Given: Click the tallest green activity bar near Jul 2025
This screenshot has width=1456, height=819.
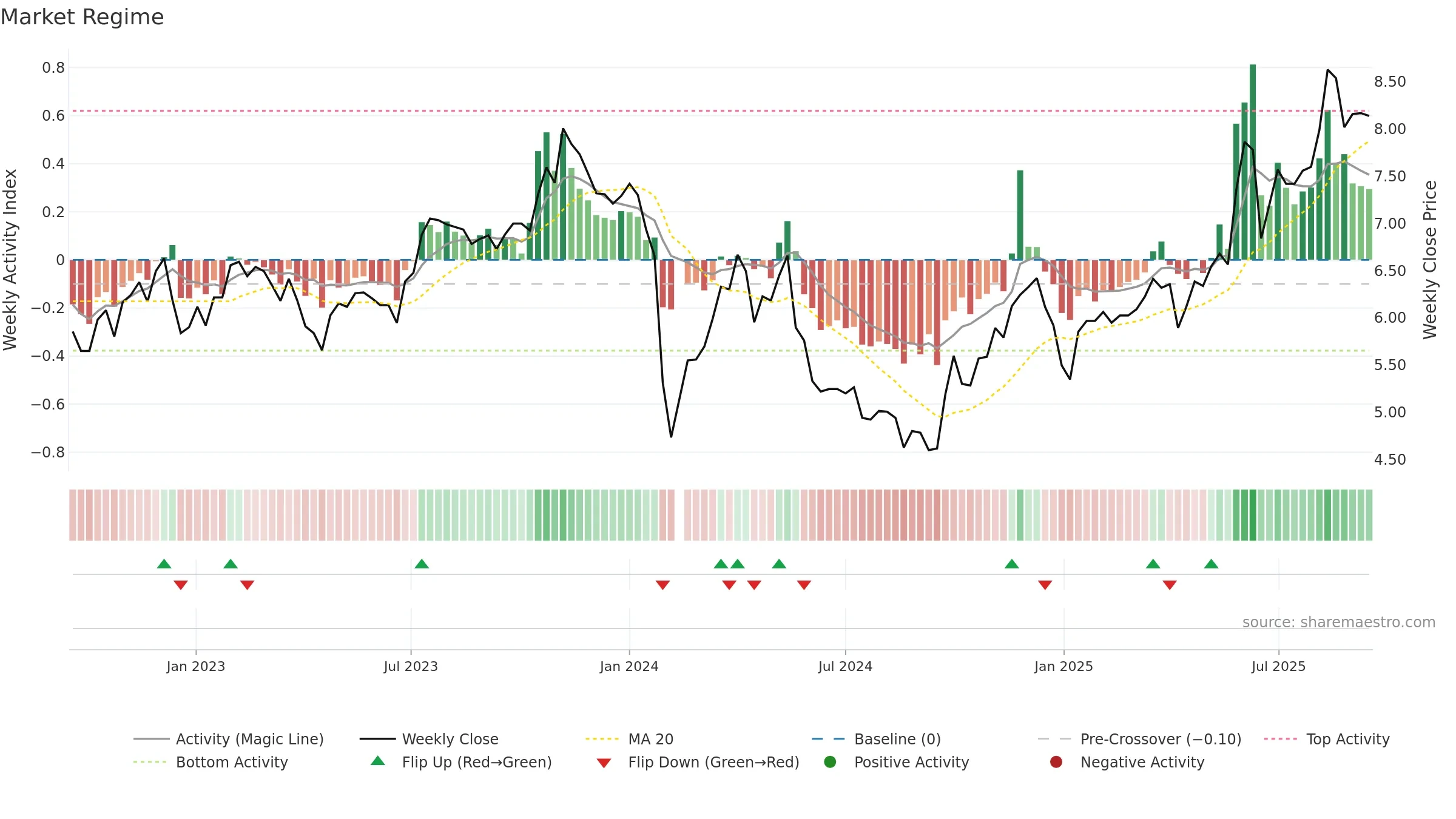Looking at the screenshot, I should click(x=1253, y=162).
